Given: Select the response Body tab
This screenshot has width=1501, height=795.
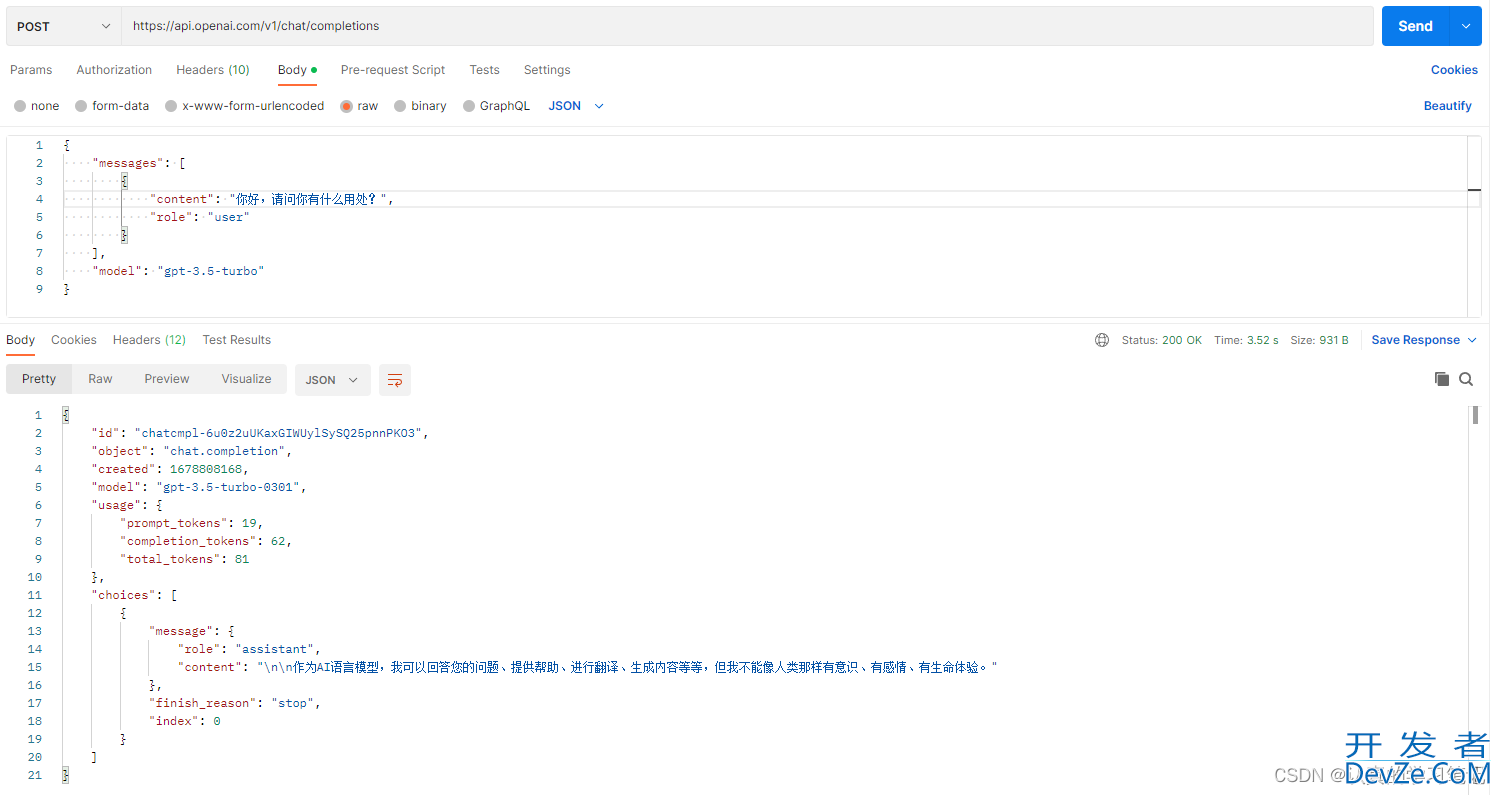Looking at the screenshot, I should 20,340.
